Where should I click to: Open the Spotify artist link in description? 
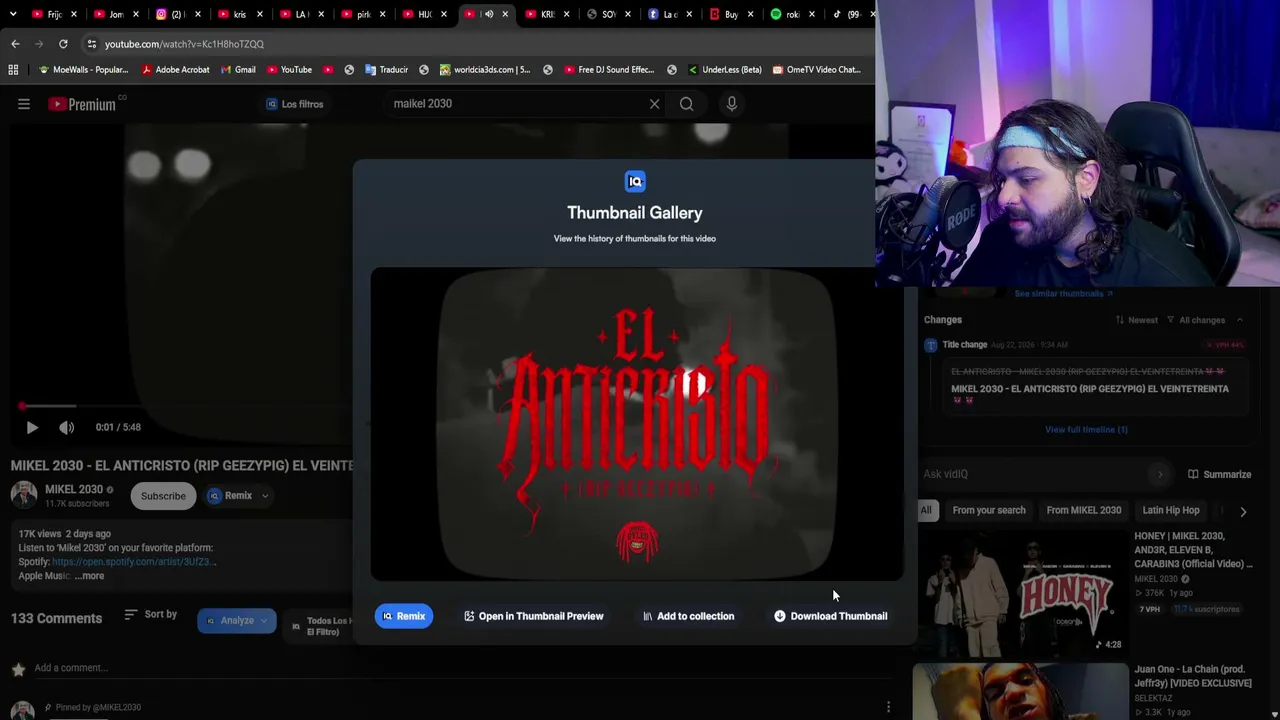point(134,562)
